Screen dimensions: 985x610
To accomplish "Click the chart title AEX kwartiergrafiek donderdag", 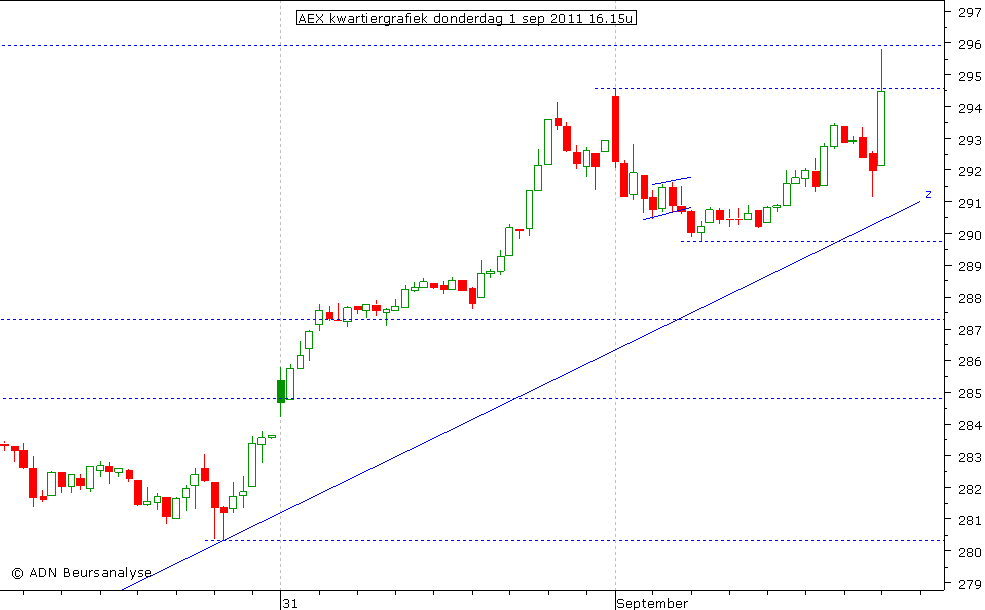I will [466, 18].
